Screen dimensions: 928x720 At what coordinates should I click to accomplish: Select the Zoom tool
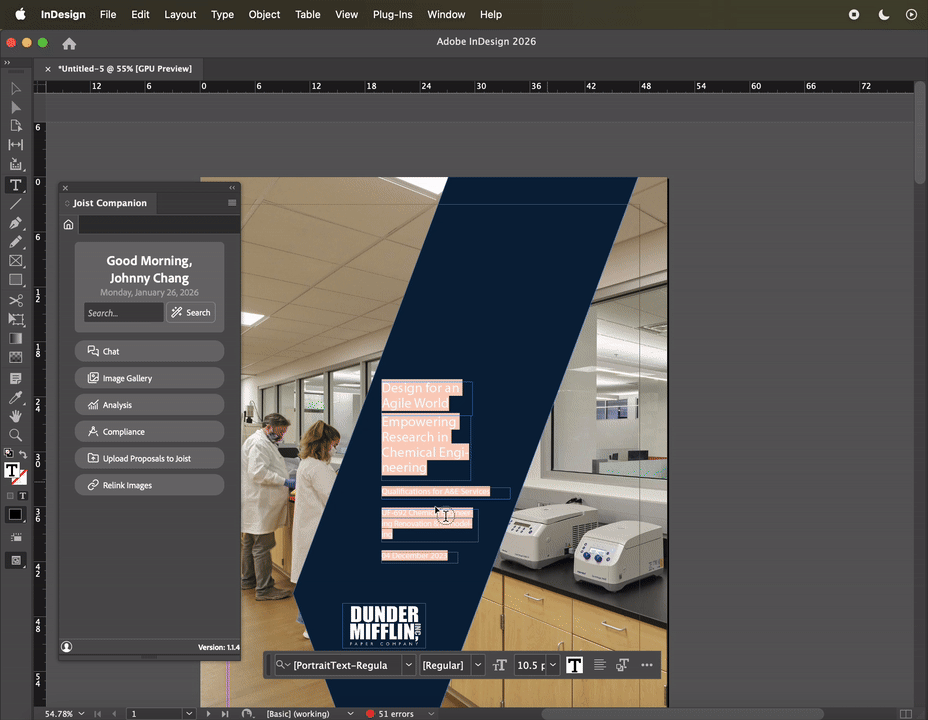15,435
